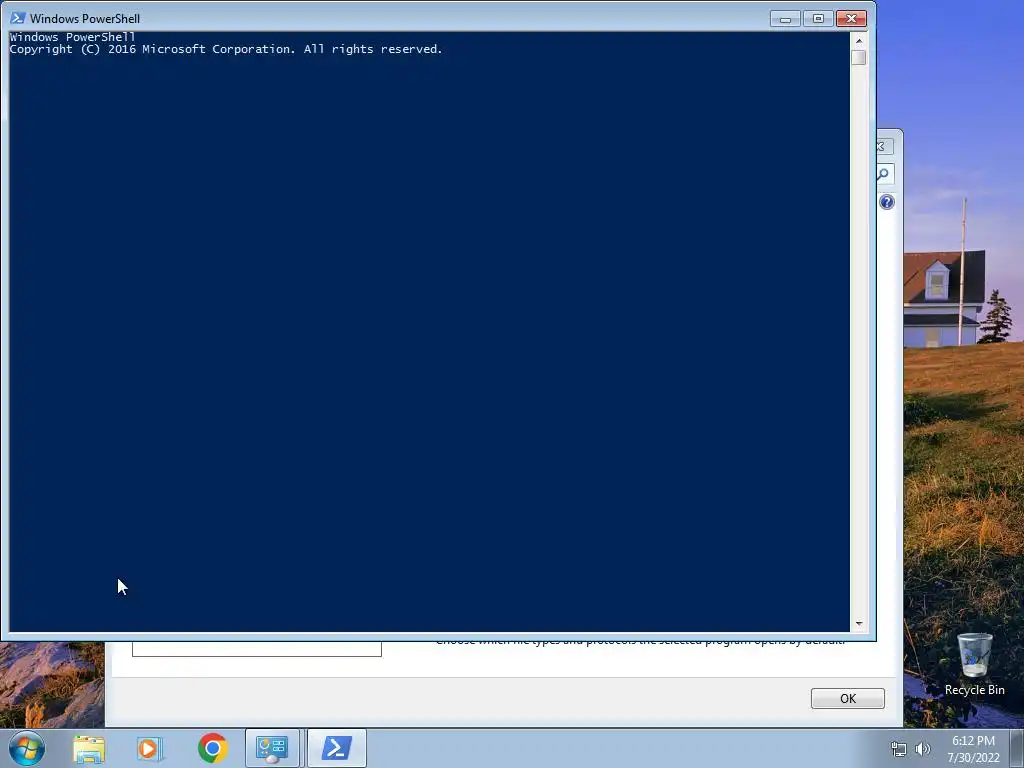Click the PowerShell scrollbar thumb
This screenshot has width=1024, height=768.
(859, 57)
